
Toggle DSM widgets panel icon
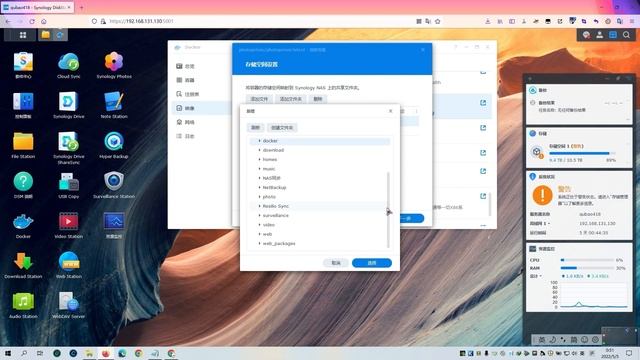(x=613, y=35)
